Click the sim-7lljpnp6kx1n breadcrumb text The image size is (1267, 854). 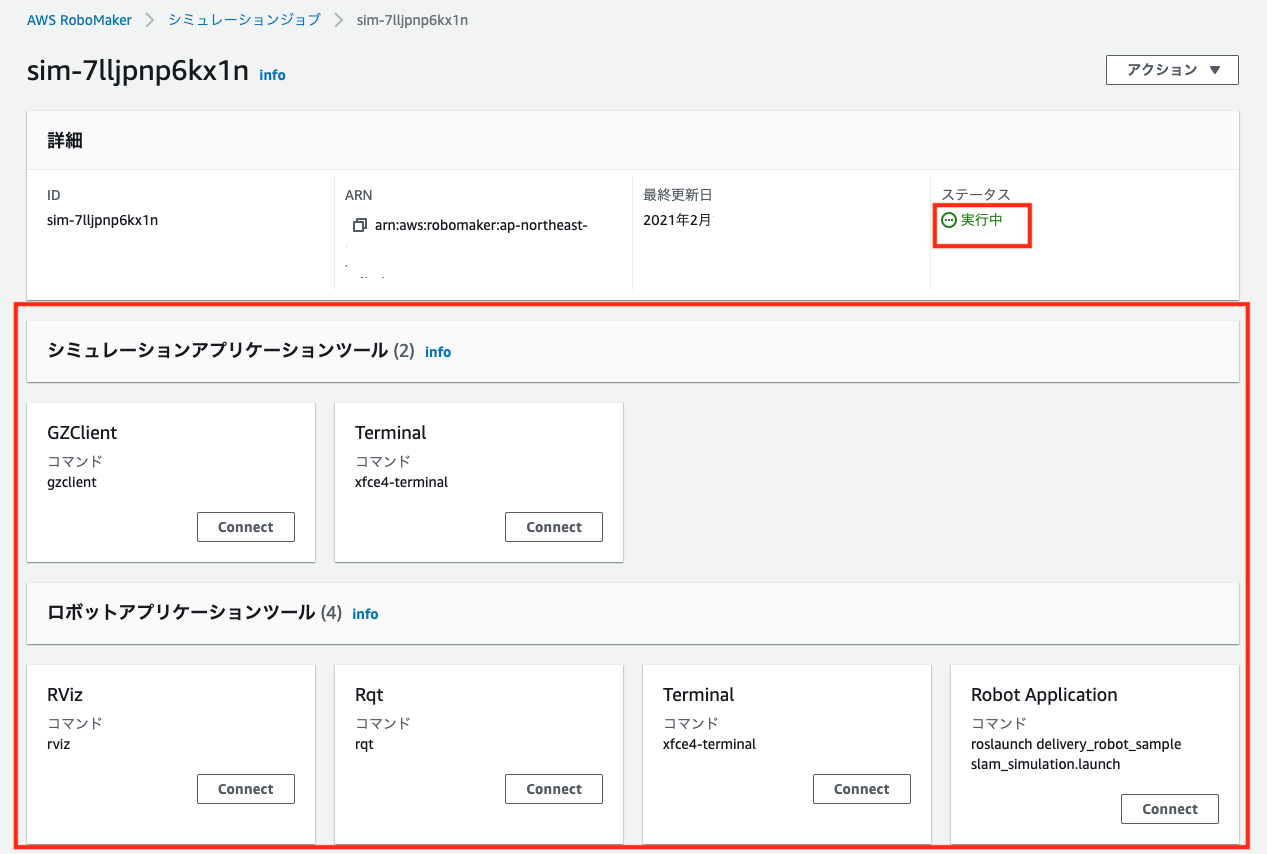click(x=413, y=20)
